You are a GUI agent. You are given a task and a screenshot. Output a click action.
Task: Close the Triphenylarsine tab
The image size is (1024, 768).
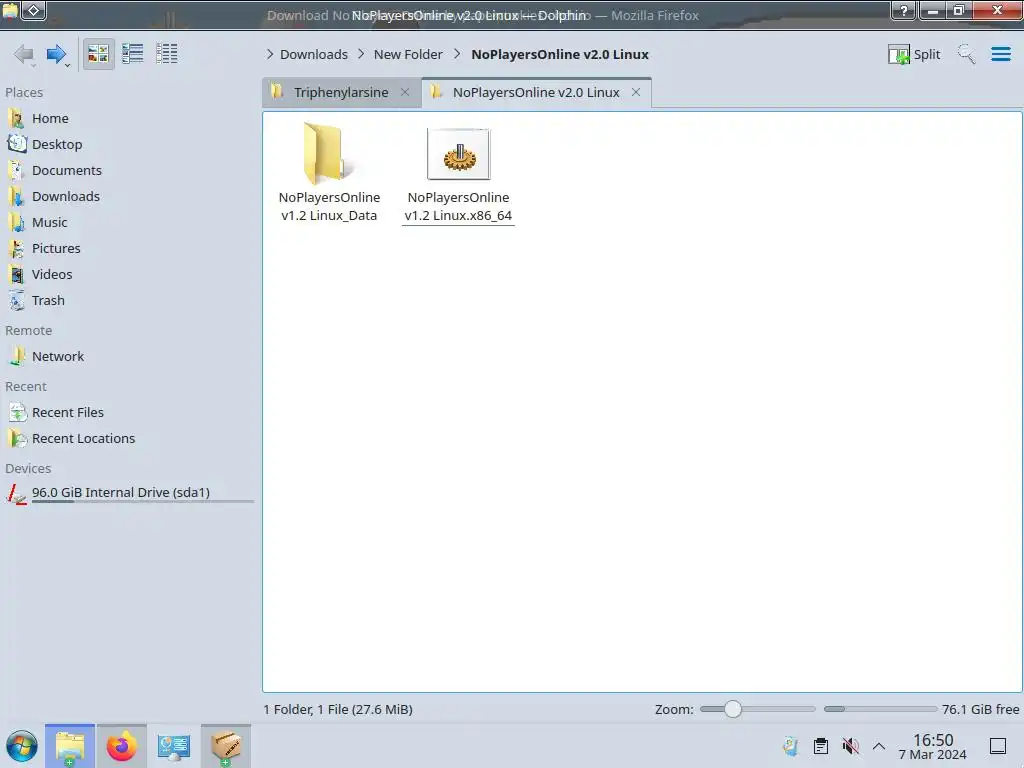[405, 92]
